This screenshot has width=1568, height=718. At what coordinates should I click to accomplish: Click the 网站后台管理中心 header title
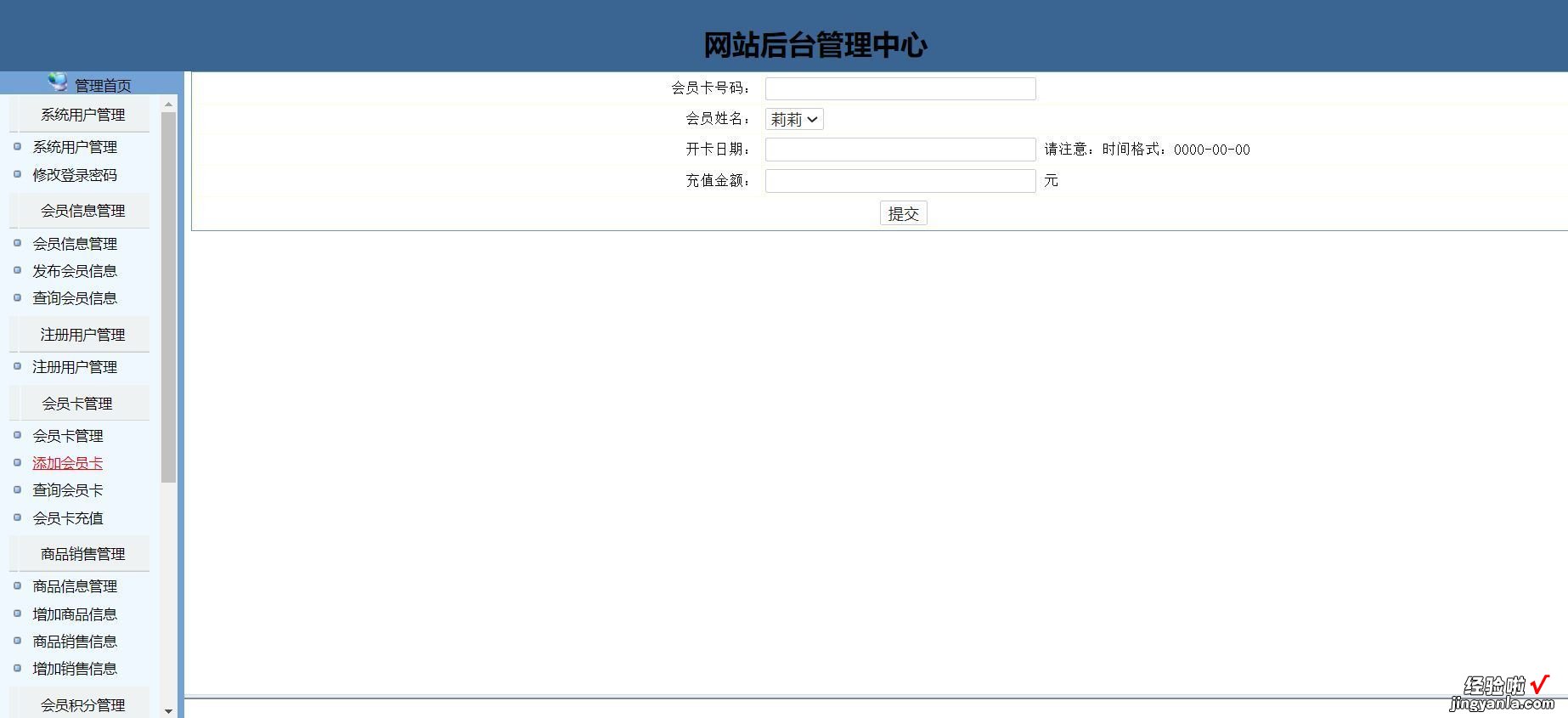(x=815, y=45)
